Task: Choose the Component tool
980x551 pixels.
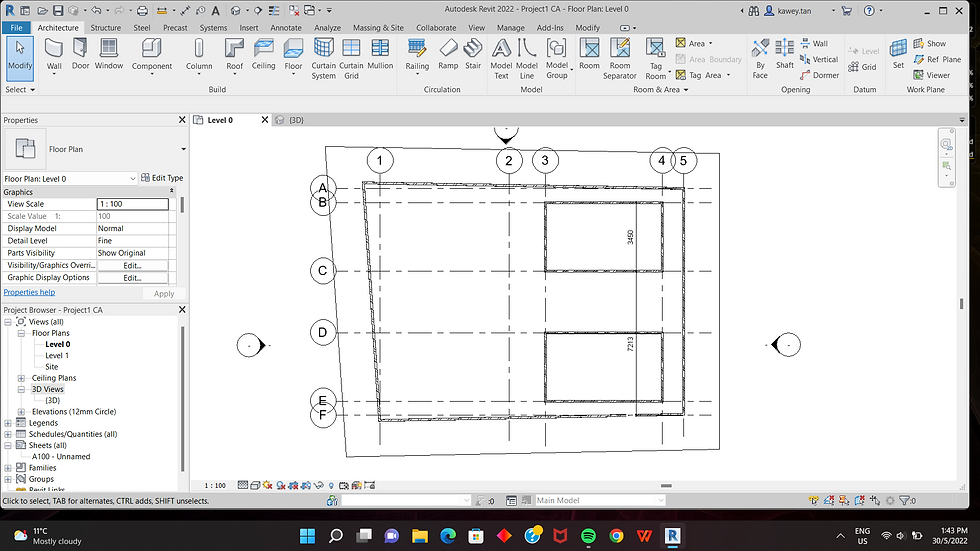Action: click(x=152, y=54)
